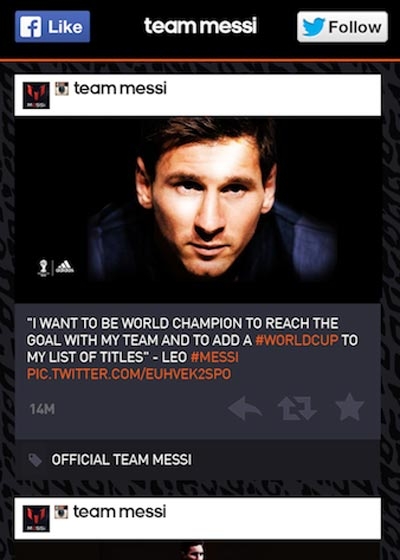
Task: Click the team messi username in second post
Action: click(120, 511)
